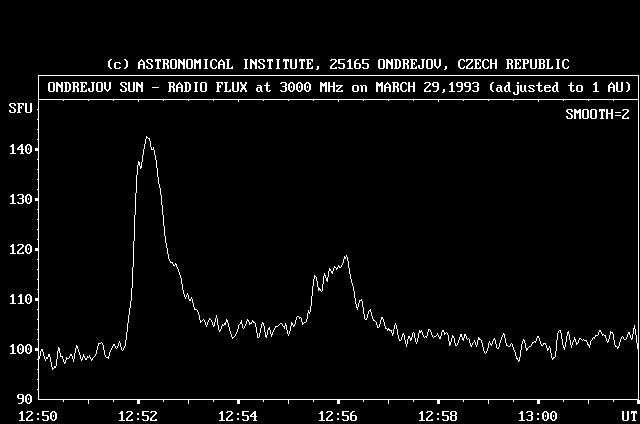
Task: Select the 12:56 time marker
Action: pyautogui.click(x=338, y=415)
